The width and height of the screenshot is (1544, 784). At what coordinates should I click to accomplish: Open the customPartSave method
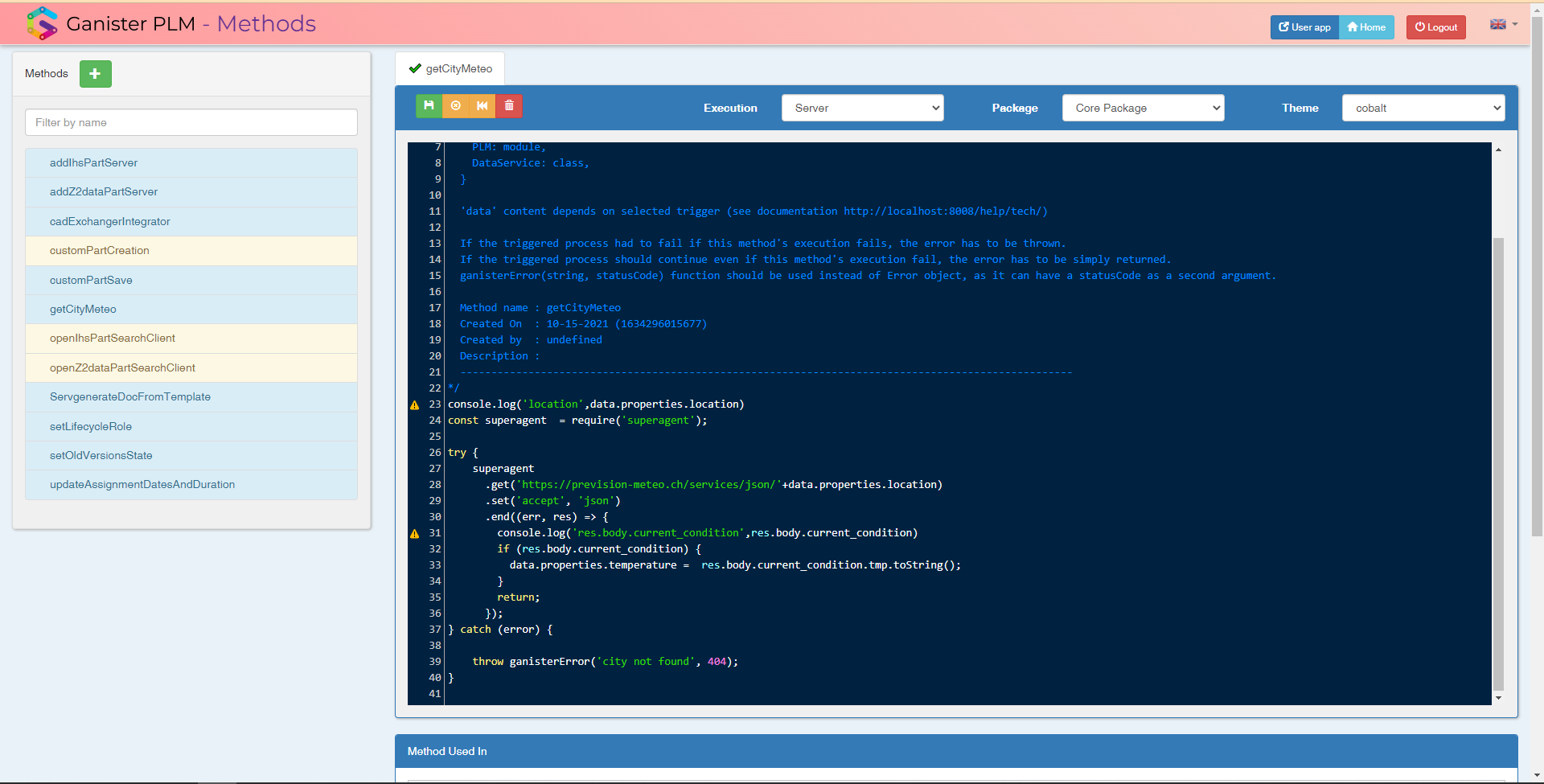pos(191,280)
